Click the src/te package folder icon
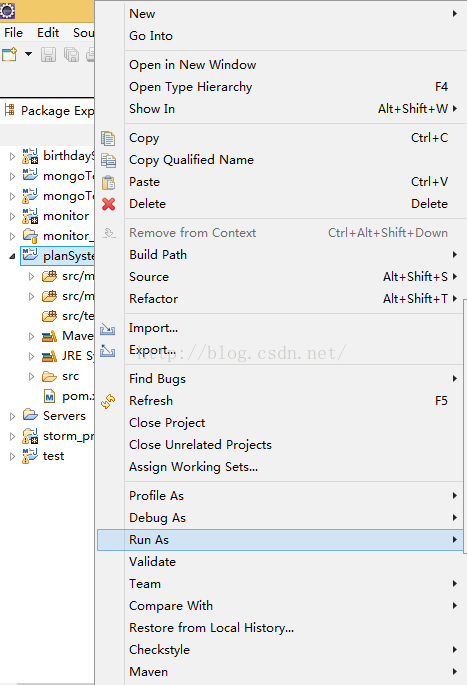This screenshot has width=467, height=685. click(49, 316)
